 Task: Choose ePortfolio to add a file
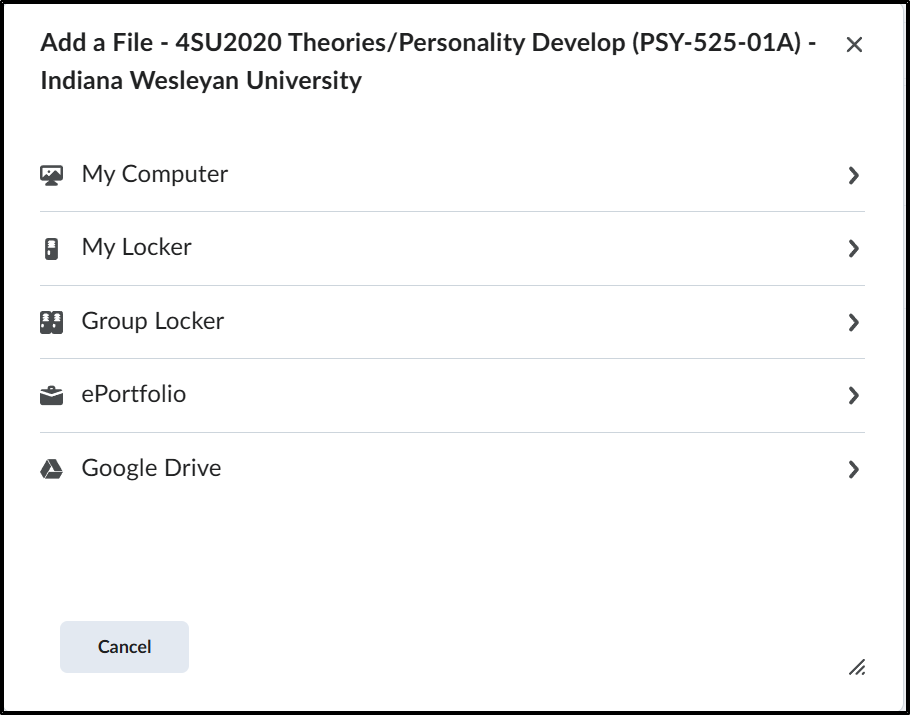(133, 394)
